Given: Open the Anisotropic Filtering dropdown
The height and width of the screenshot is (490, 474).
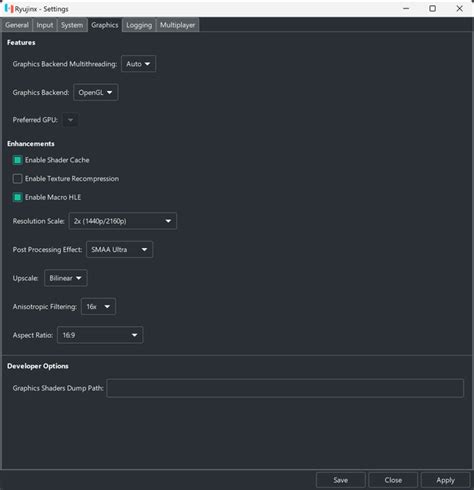Looking at the screenshot, I should 98,307.
